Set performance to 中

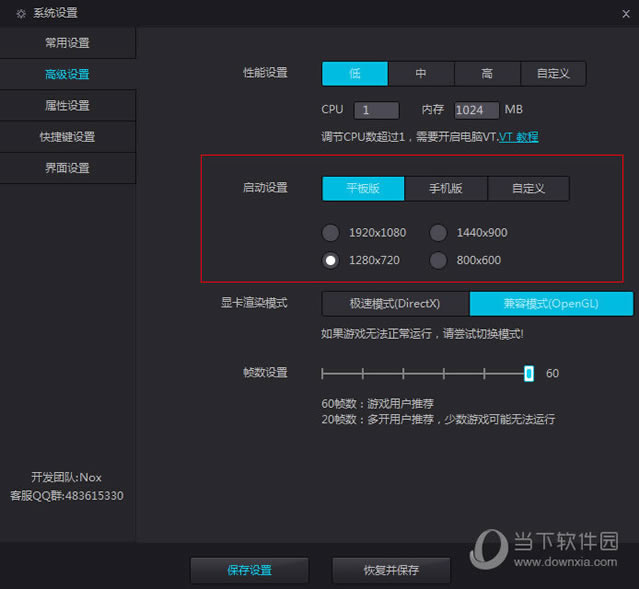click(x=421, y=73)
